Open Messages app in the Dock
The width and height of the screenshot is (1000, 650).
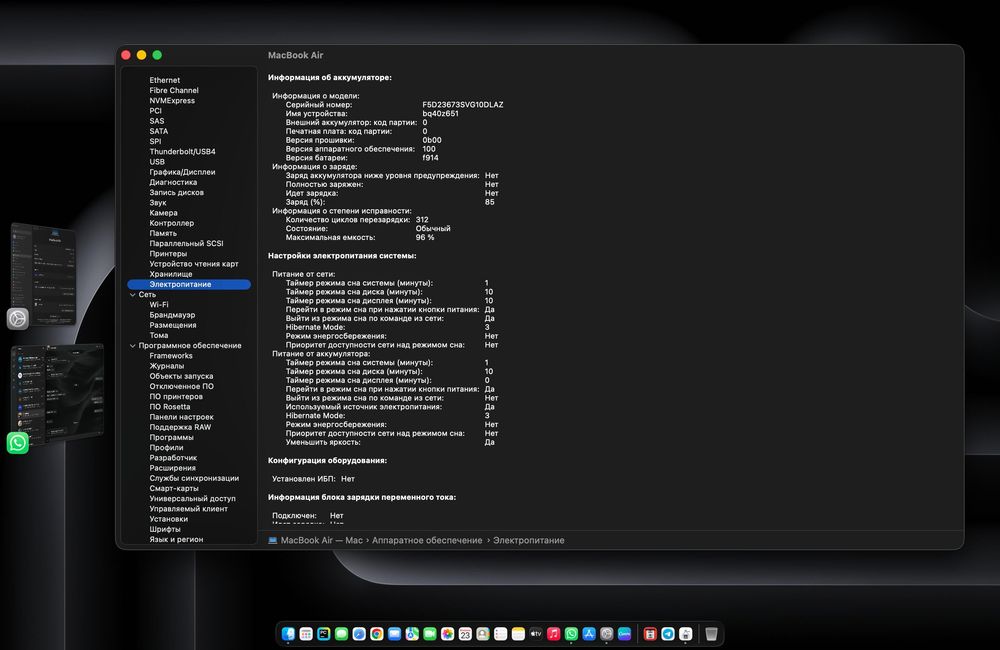pos(341,633)
